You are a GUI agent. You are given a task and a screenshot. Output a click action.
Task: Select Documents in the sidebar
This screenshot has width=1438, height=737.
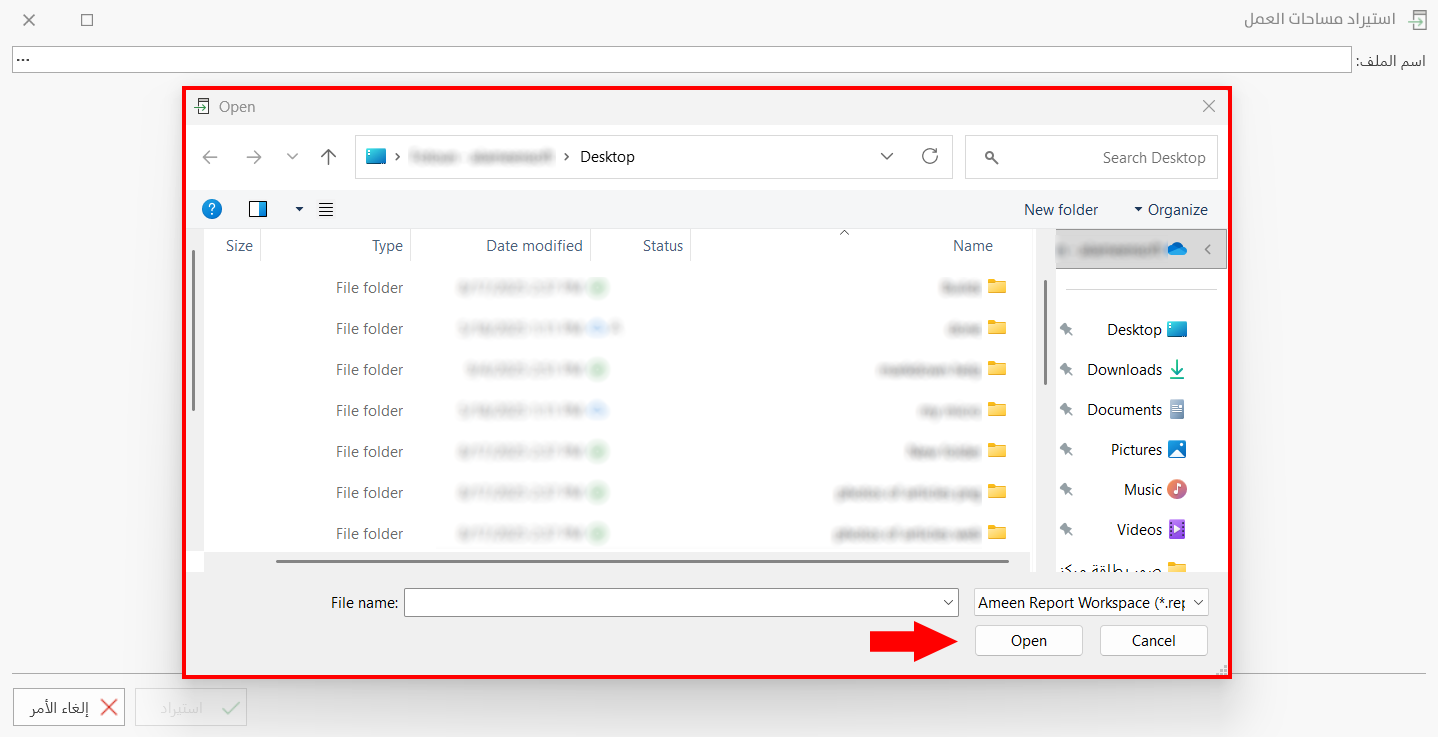pyautogui.click(x=1124, y=410)
